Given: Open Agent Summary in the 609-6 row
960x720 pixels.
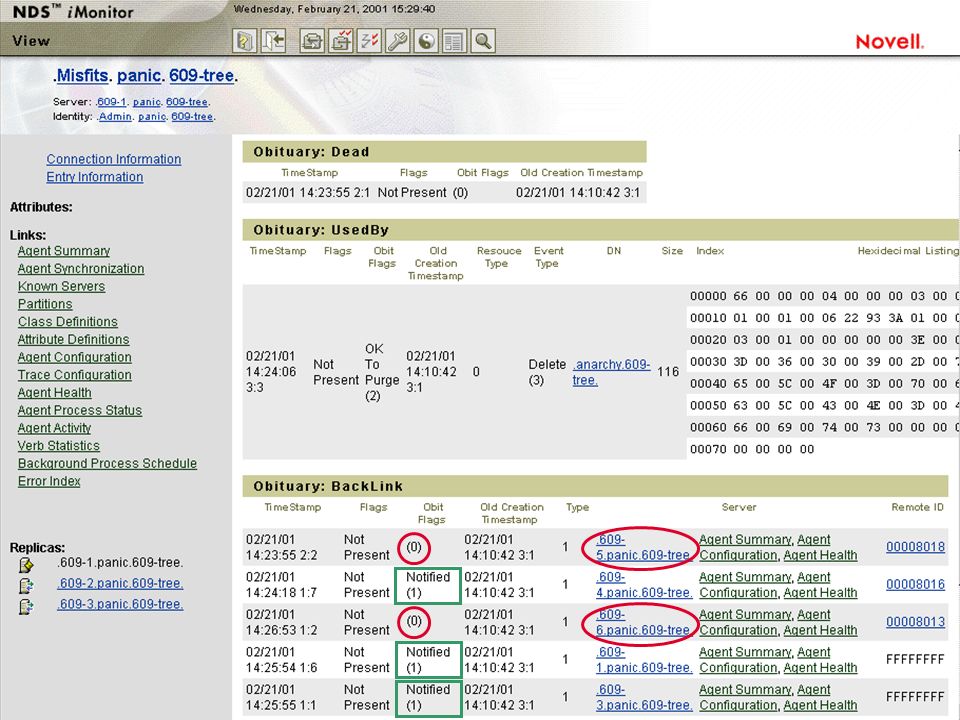Looking at the screenshot, I should 745,614.
